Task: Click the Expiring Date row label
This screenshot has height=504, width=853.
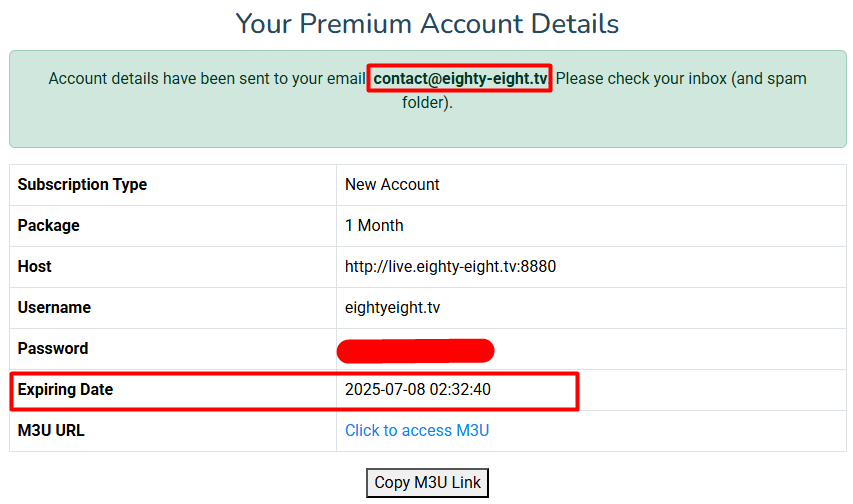Action: pos(65,390)
